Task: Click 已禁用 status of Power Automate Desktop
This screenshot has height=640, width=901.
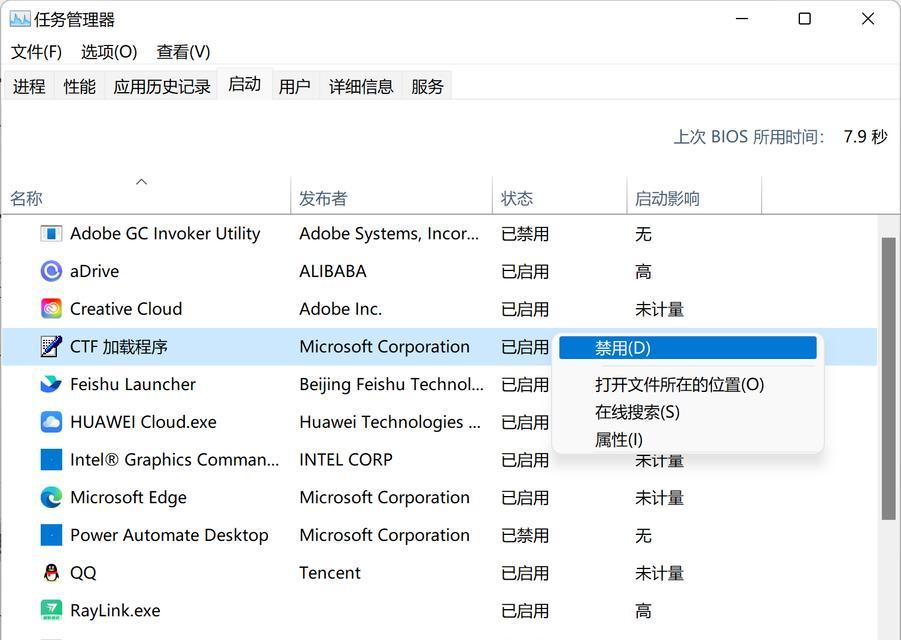Action: [525, 535]
